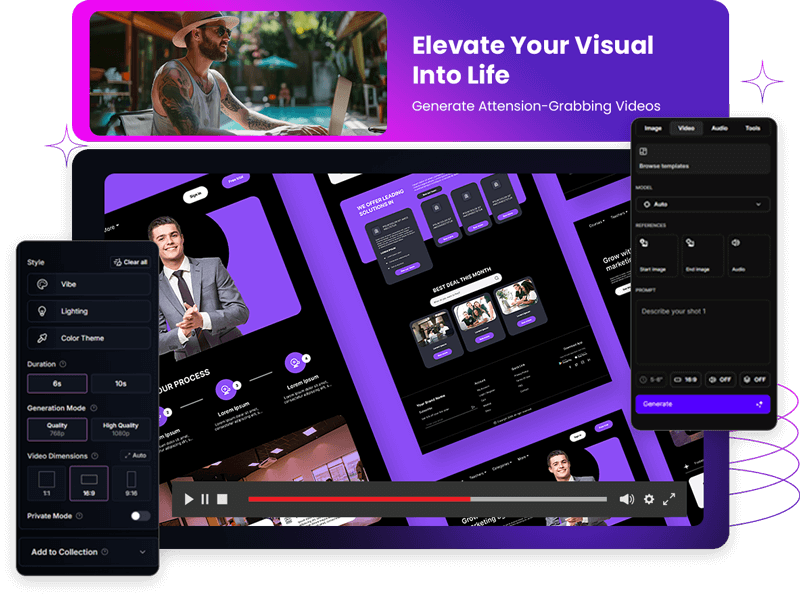Expand the Add to Collection section

pyautogui.click(x=88, y=552)
